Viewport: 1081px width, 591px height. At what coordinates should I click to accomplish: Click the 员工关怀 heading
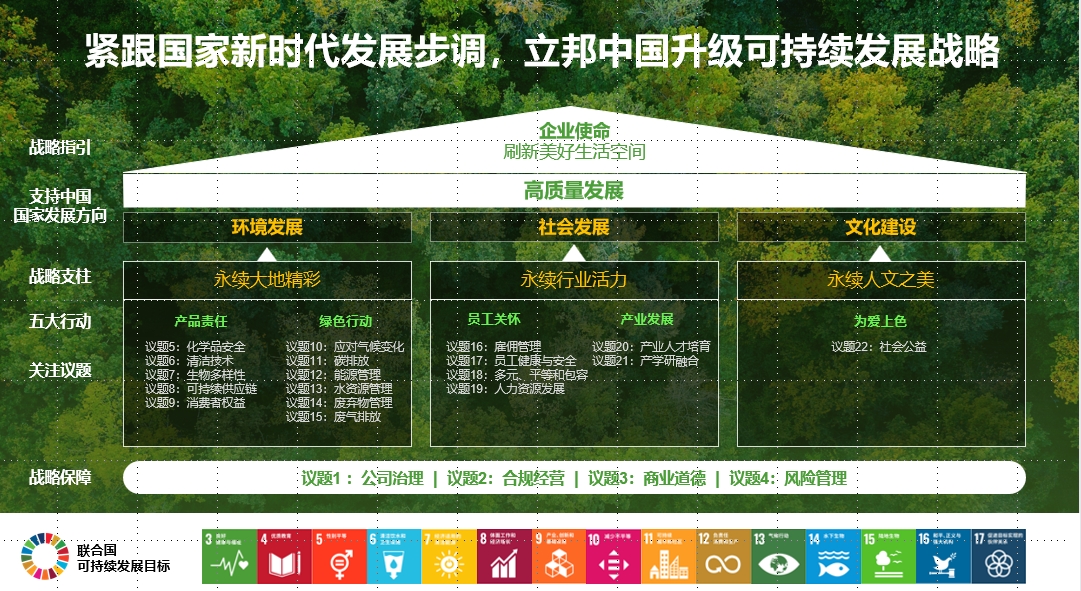click(x=494, y=319)
